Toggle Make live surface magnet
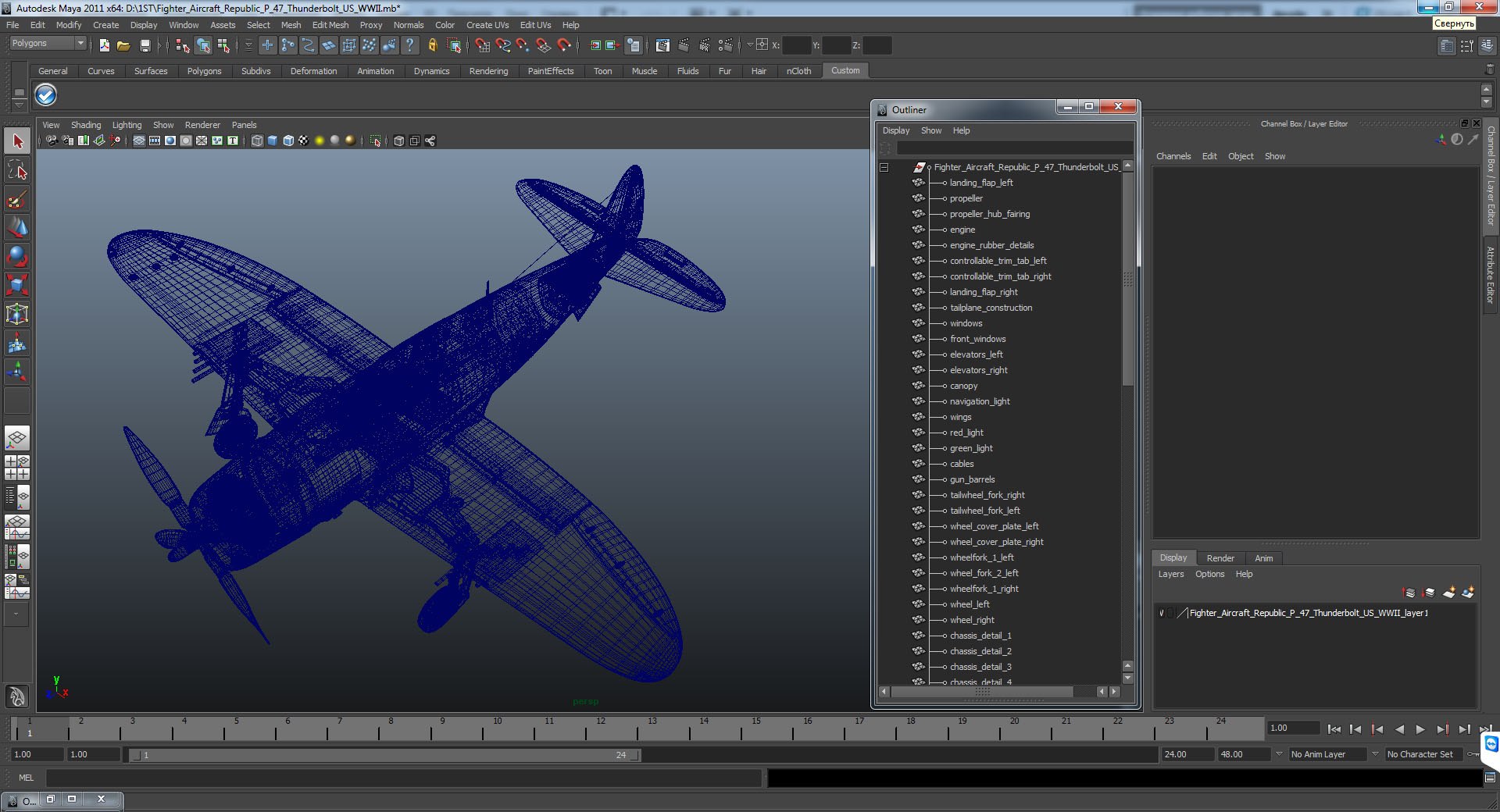 click(564, 46)
